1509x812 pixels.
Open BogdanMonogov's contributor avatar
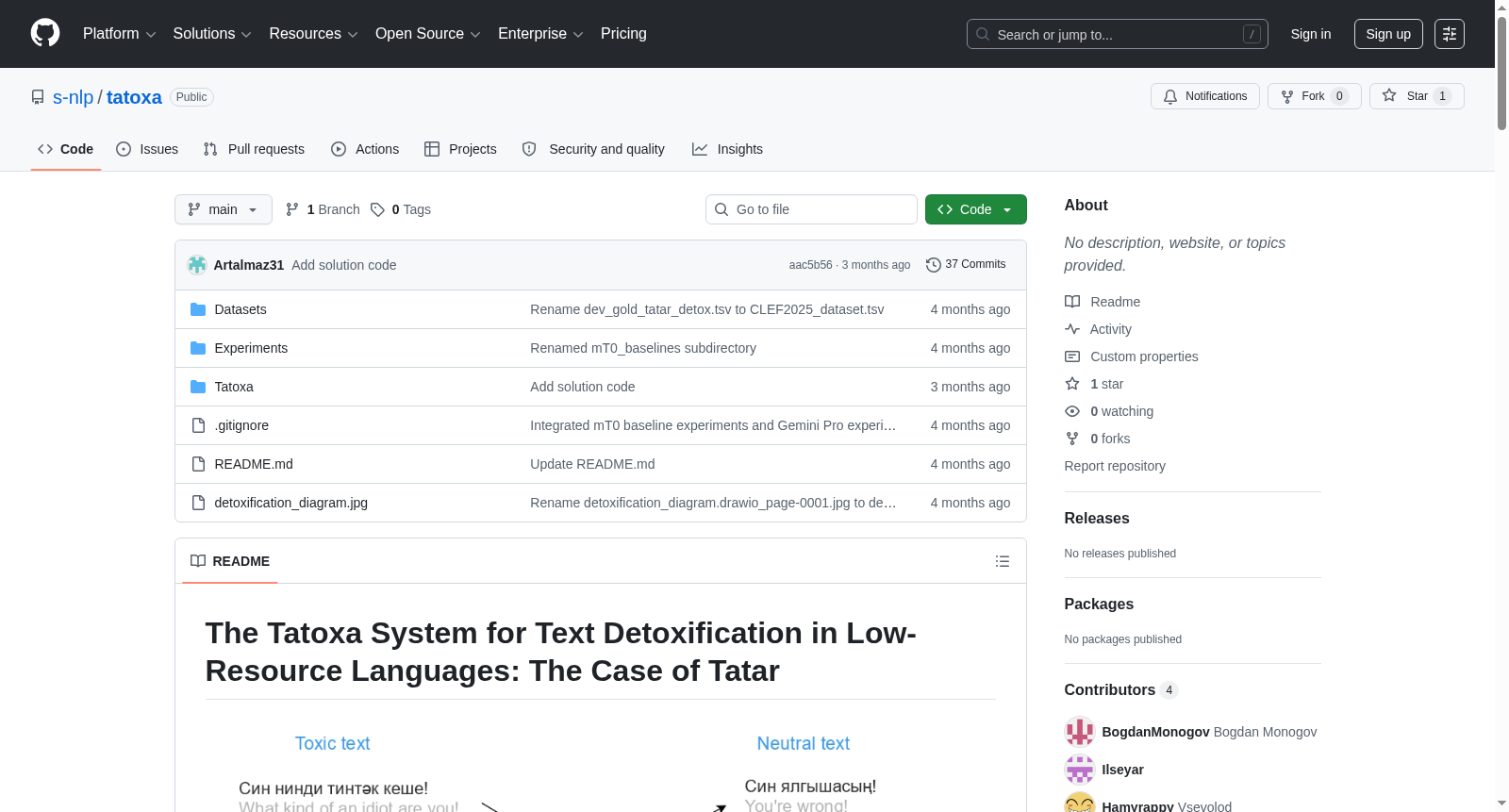coord(1079,732)
